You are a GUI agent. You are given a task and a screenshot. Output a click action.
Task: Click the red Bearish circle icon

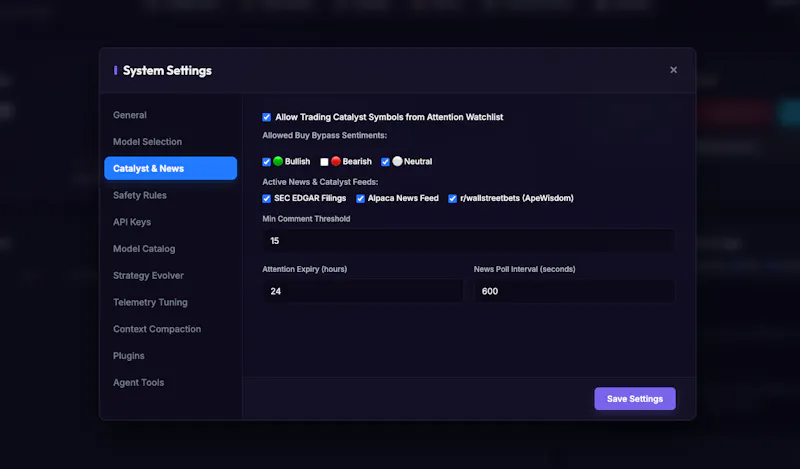(336, 161)
